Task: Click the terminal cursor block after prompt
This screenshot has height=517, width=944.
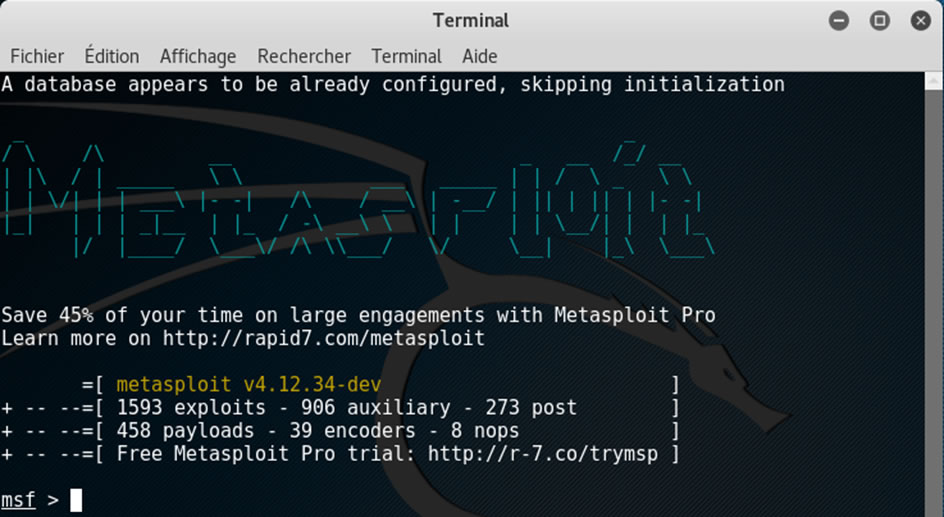Action: click(76, 500)
